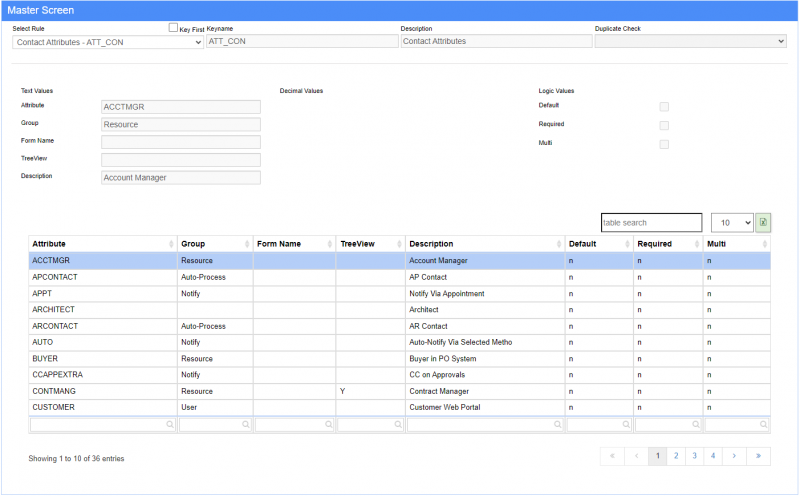Go to page 2 of results
This screenshot has height=496, width=800.
(676, 456)
